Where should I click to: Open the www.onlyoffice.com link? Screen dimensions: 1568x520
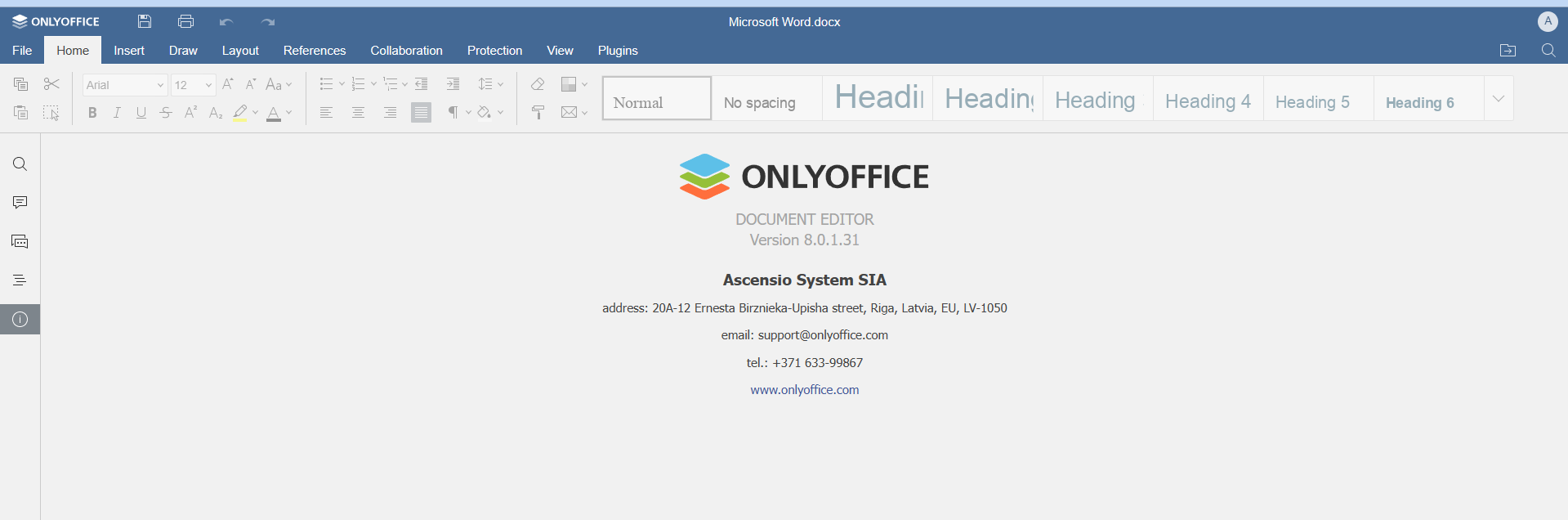[x=805, y=390]
